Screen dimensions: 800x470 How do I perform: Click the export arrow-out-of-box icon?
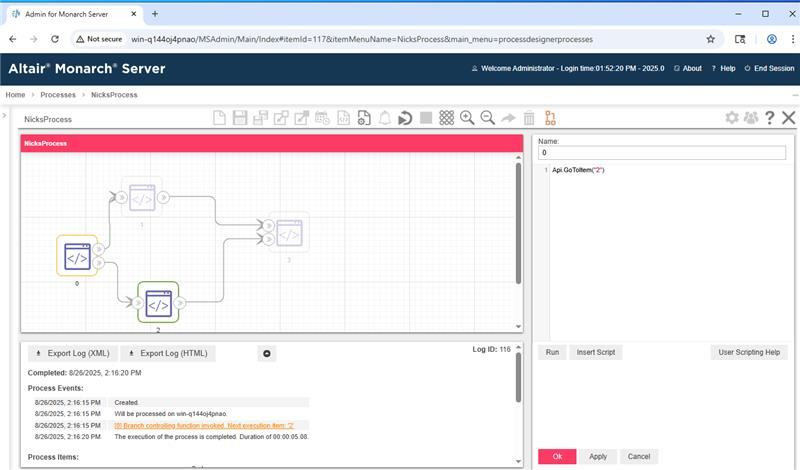point(302,118)
